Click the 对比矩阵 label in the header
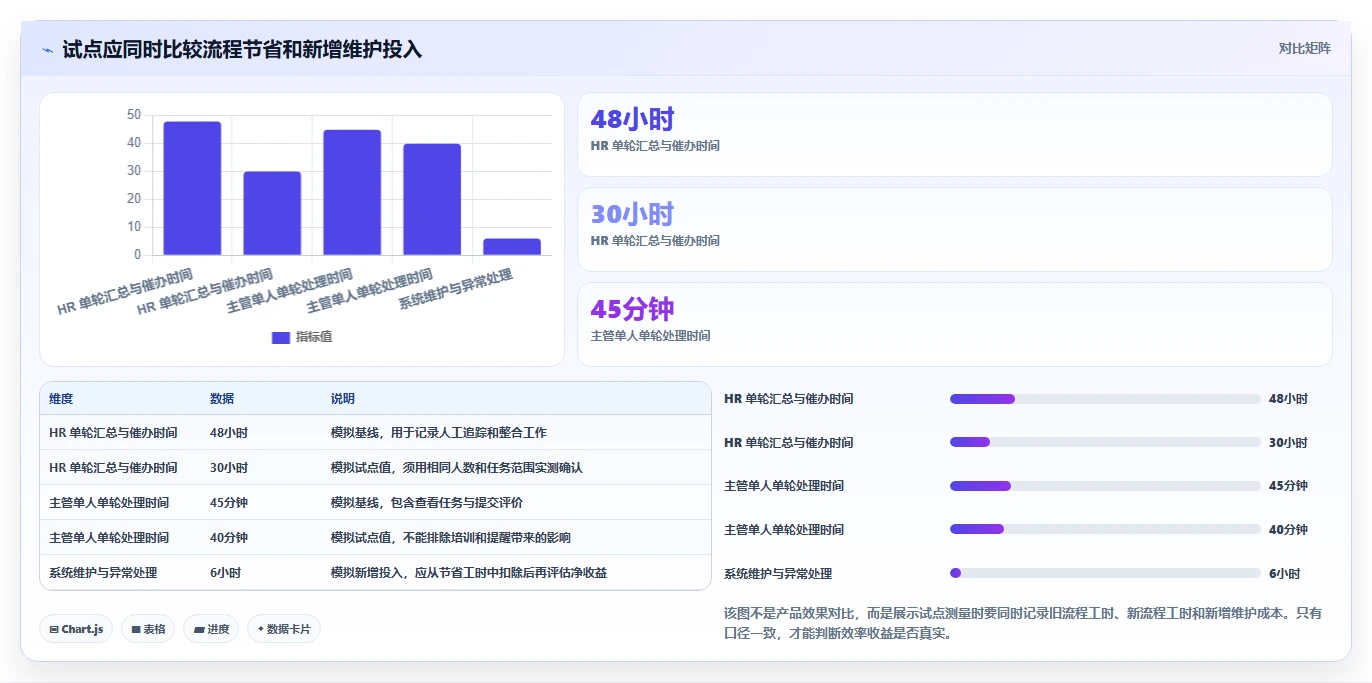Screen dimensions: 1372x683 (x=1304, y=48)
